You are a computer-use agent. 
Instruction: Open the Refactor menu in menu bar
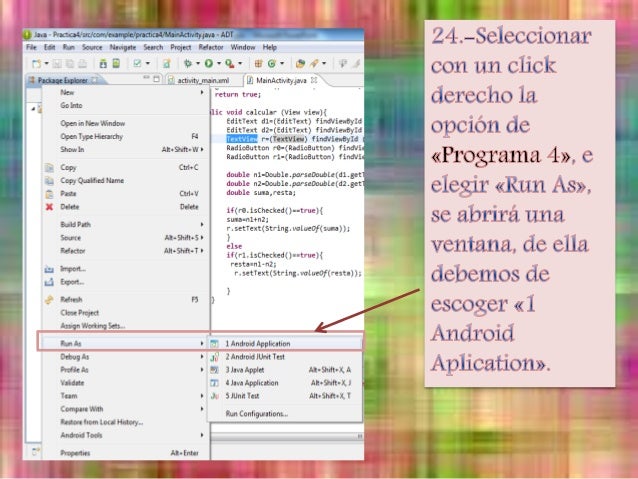pyautogui.click(x=211, y=47)
